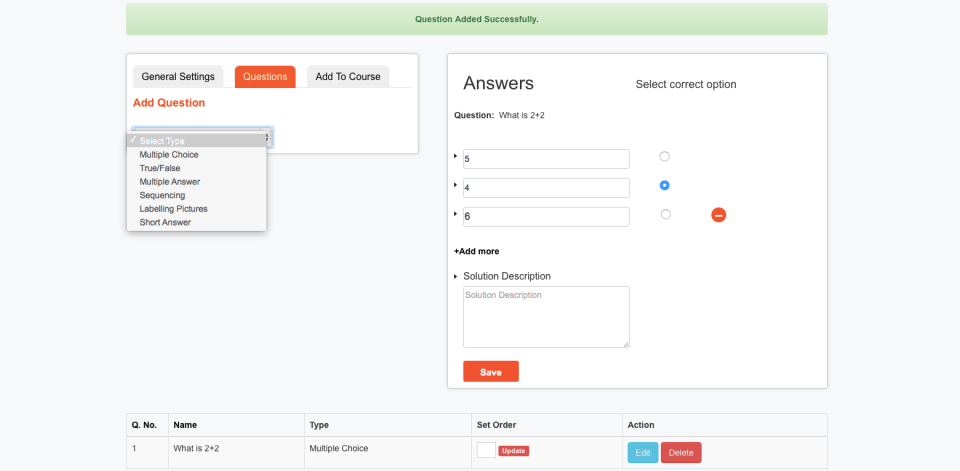Select Labelling Pictures question type
Image resolution: width=960 pixels, height=471 pixels.
pyautogui.click(x=173, y=209)
